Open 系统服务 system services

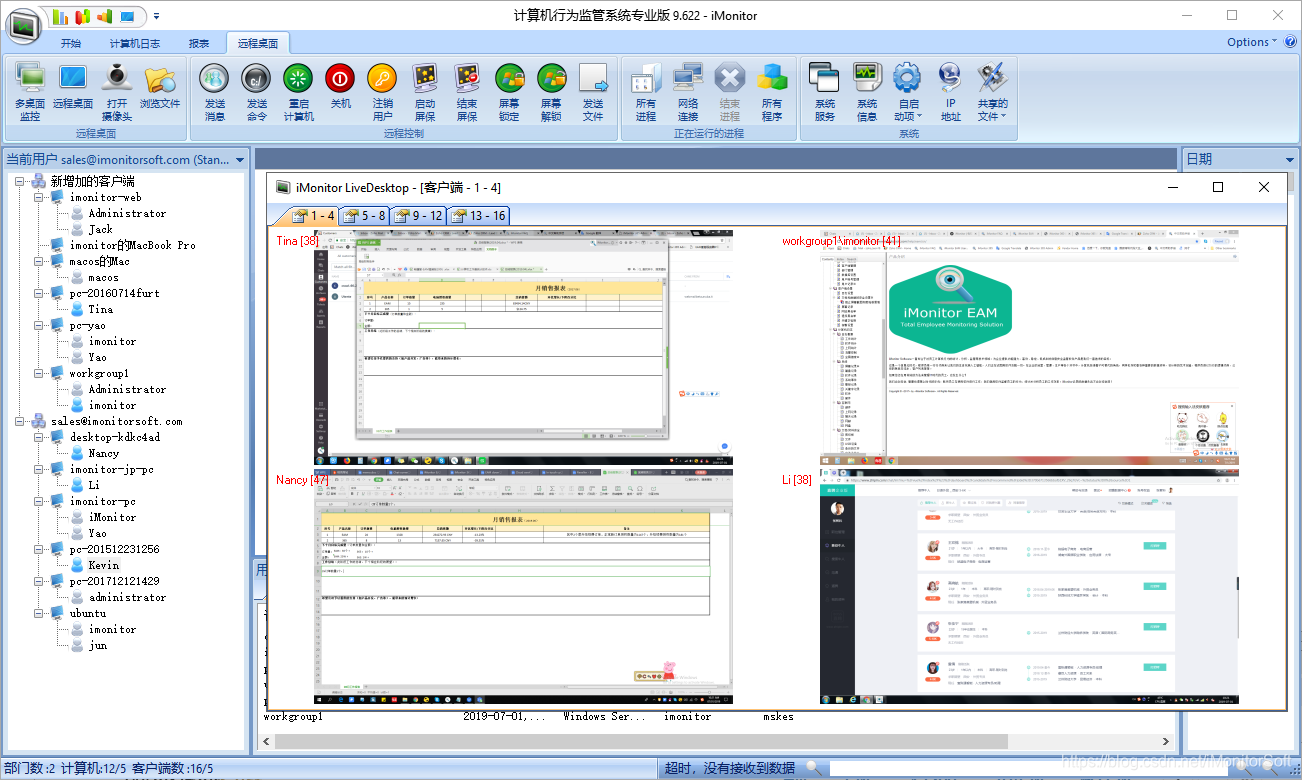pos(825,93)
